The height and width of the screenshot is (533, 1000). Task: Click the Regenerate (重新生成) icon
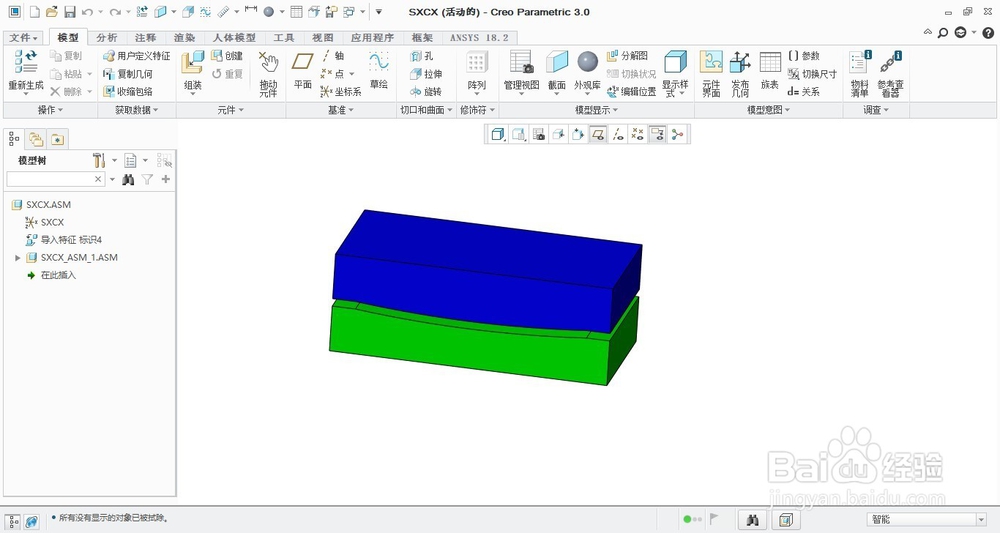pyautogui.click(x=26, y=62)
